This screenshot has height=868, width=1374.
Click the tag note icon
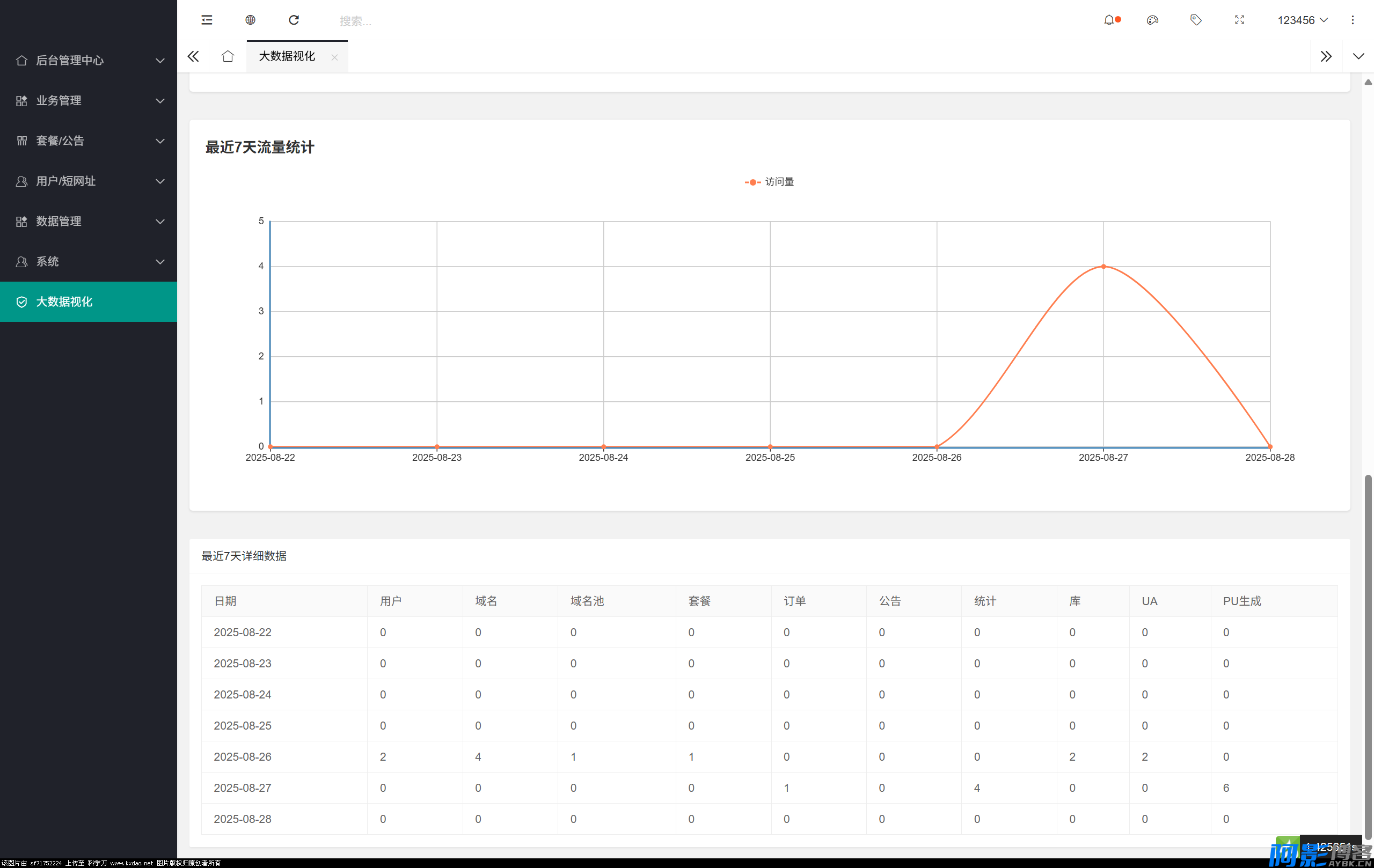pyautogui.click(x=1195, y=20)
